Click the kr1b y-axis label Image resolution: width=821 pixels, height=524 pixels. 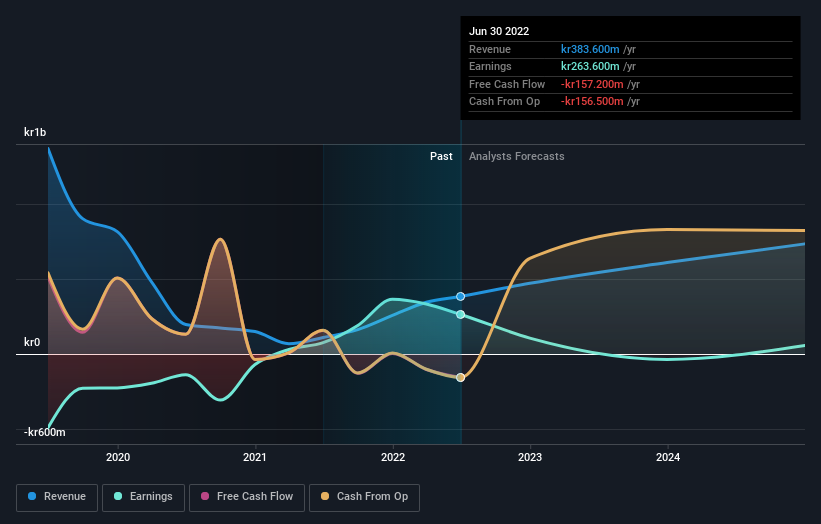coord(35,132)
